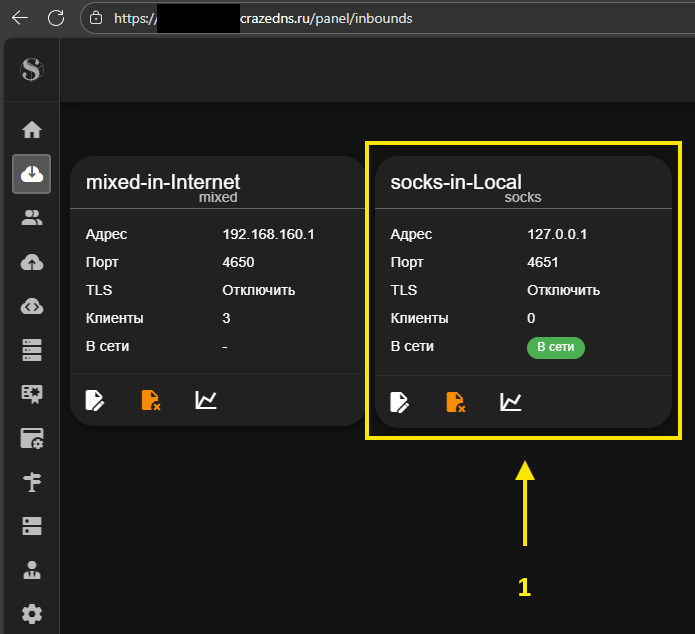Edit the socks-in-Local inbound

click(399, 402)
